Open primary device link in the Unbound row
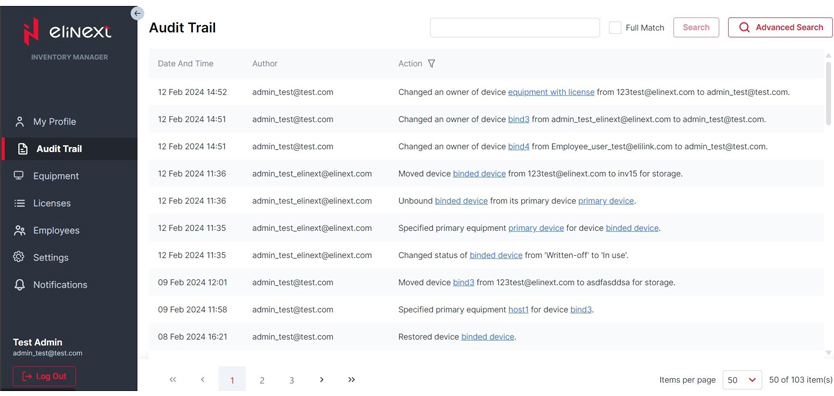Image resolution: width=834 pixels, height=396 pixels. click(606, 201)
